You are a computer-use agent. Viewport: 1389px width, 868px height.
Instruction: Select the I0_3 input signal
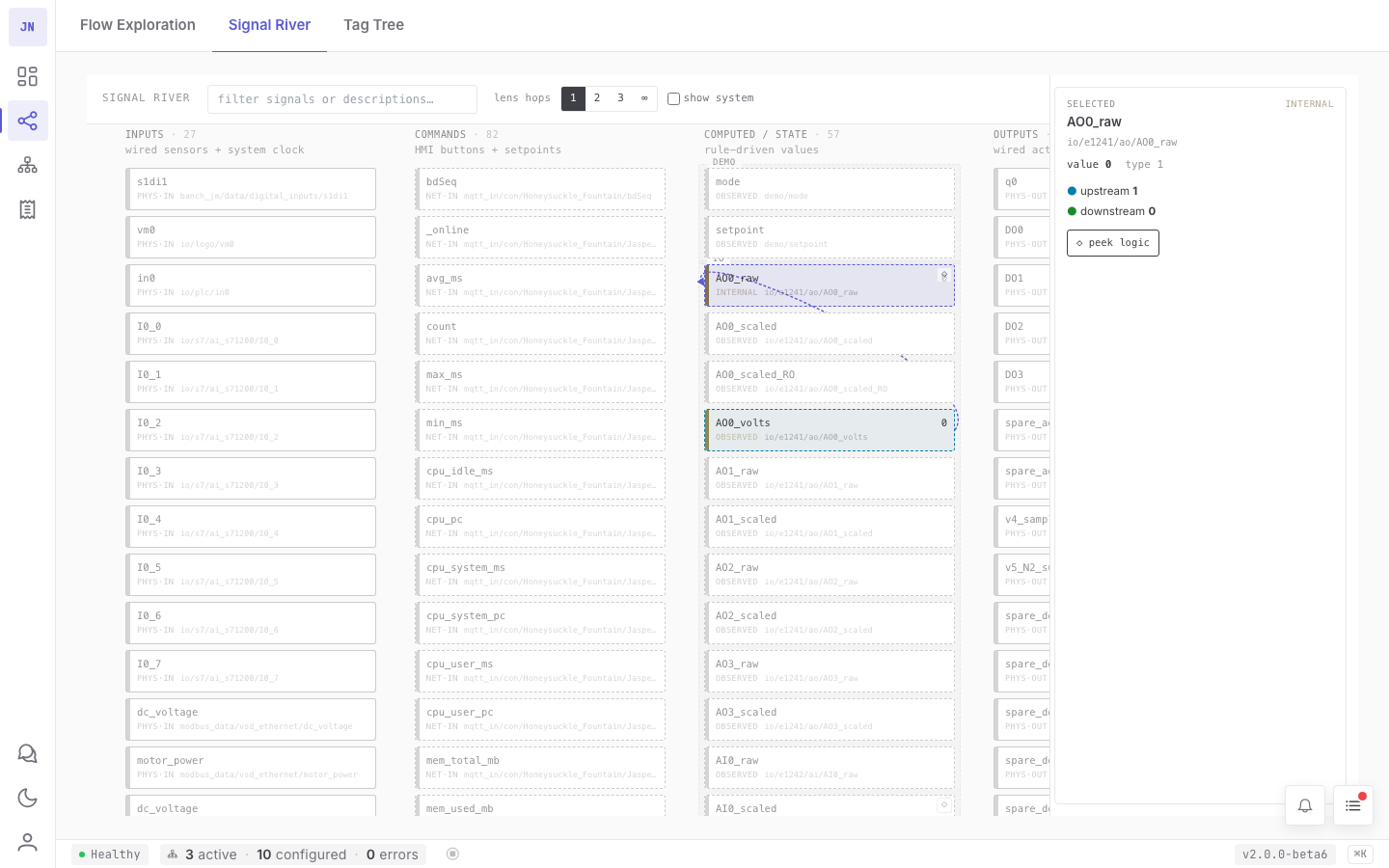[x=251, y=478]
